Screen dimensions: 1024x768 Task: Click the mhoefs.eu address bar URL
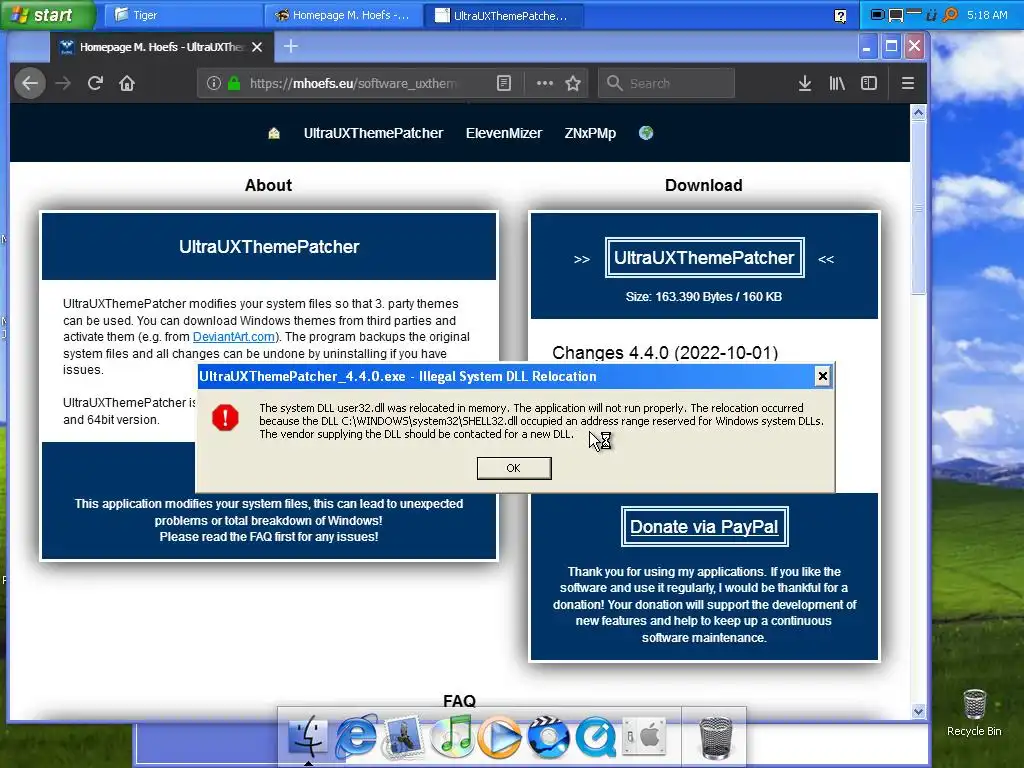tap(354, 84)
